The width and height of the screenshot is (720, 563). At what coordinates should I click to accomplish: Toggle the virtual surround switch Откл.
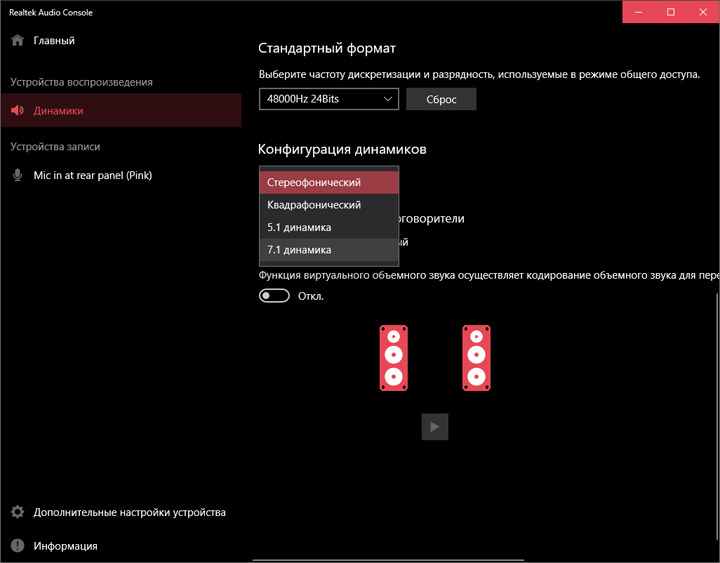point(274,296)
